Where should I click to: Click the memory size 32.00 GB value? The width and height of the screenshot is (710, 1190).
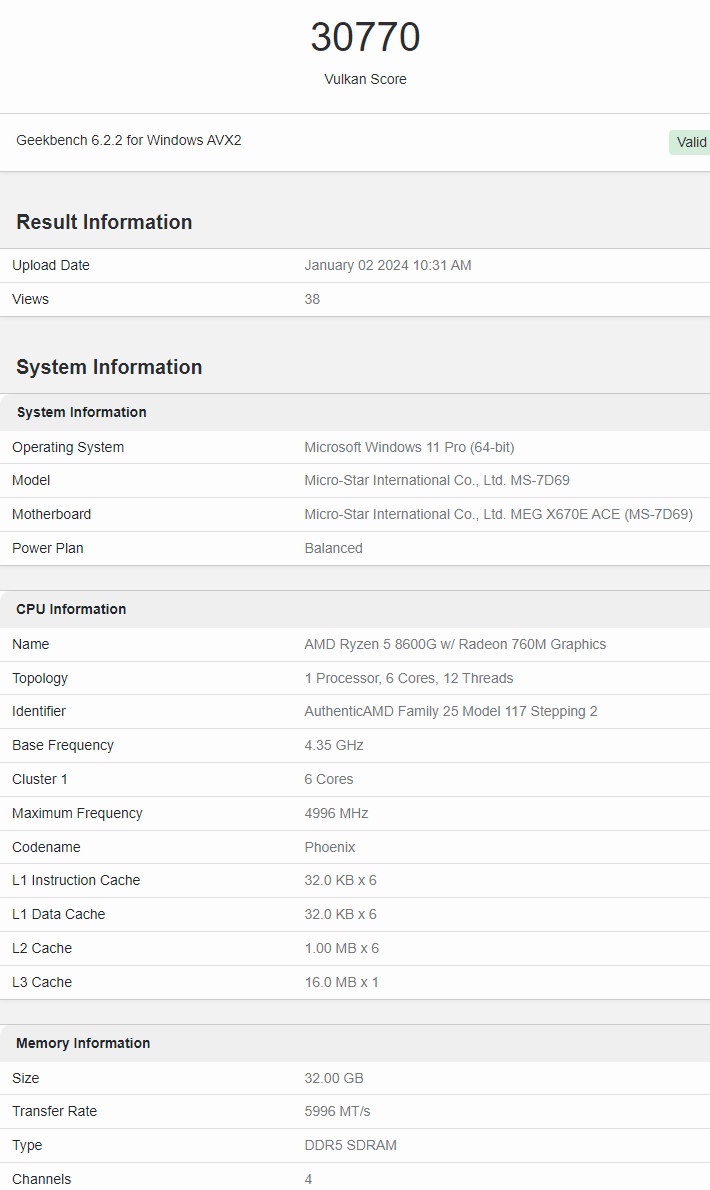click(x=334, y=1078)
